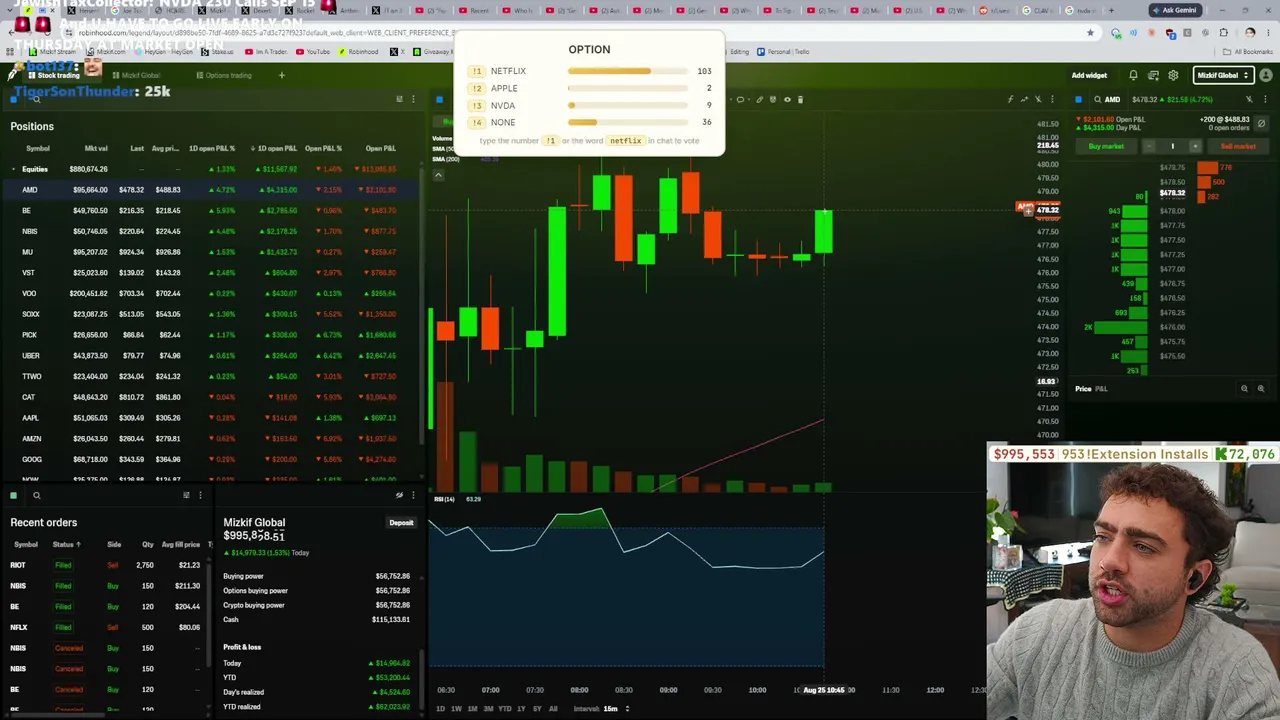The height and width of the screenshot is (720, 1280).
Task: Click the browser bookmark star icon
Action: (x=1090, y=33)
